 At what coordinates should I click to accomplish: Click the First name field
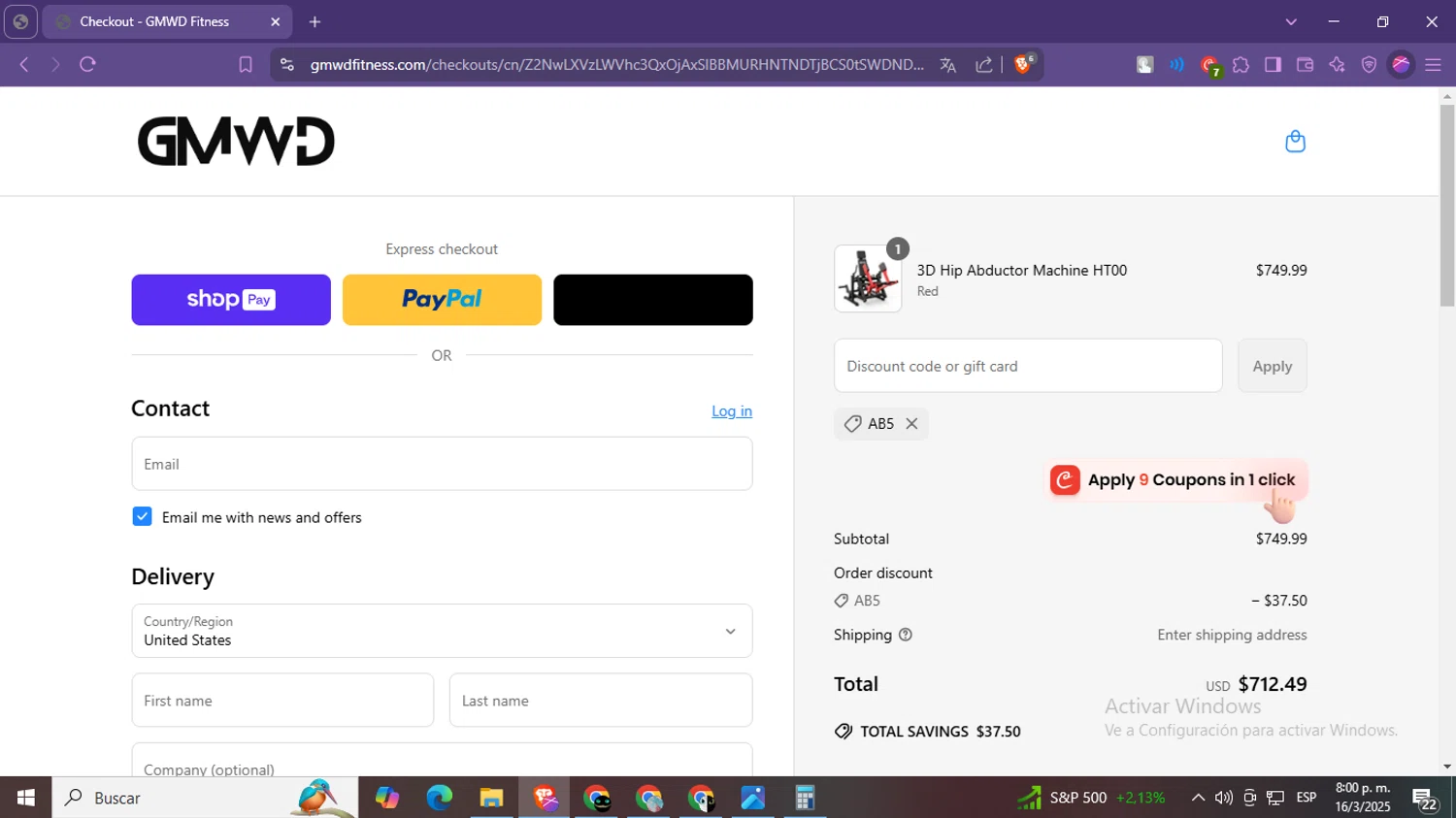coord(282,701)
